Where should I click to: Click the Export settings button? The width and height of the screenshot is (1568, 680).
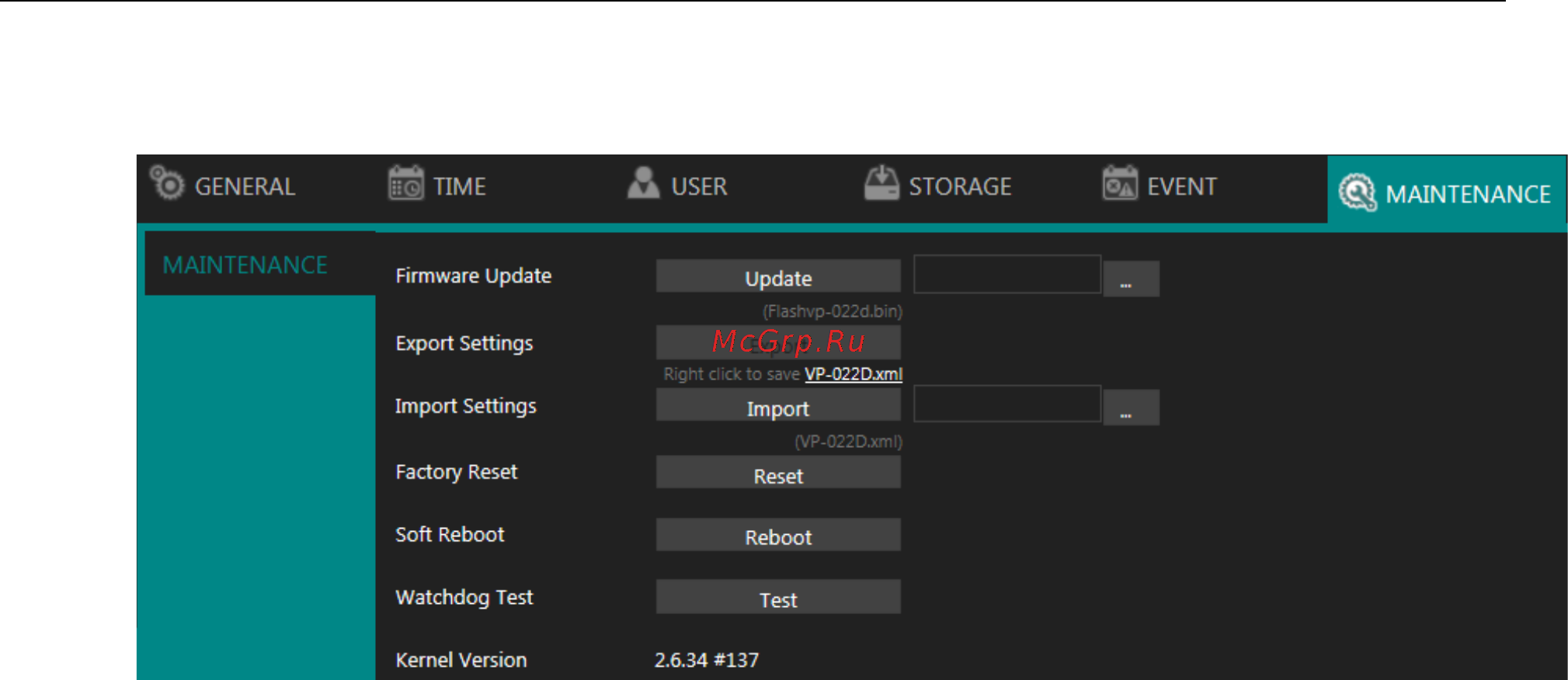(778, 342)
